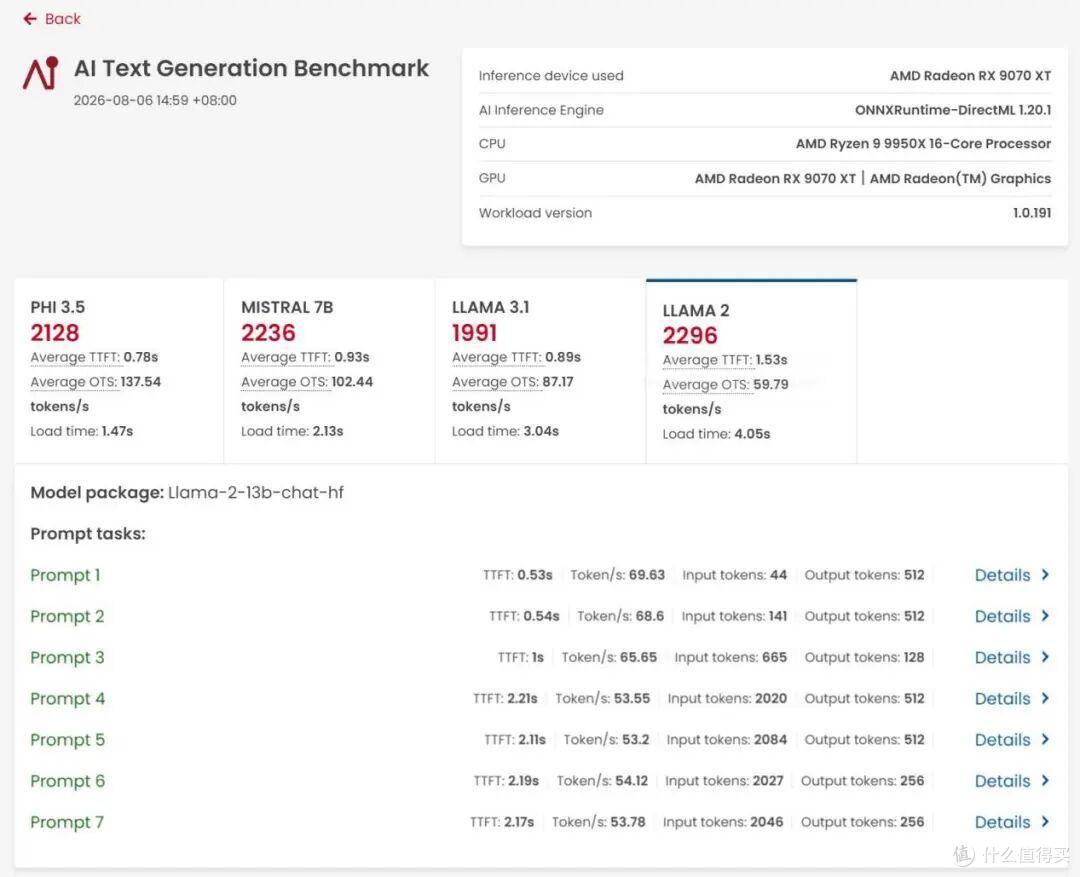Select the LLAMA 2 tab
This screenshot has width=1080, height=877.
click(x=751, y=371)
